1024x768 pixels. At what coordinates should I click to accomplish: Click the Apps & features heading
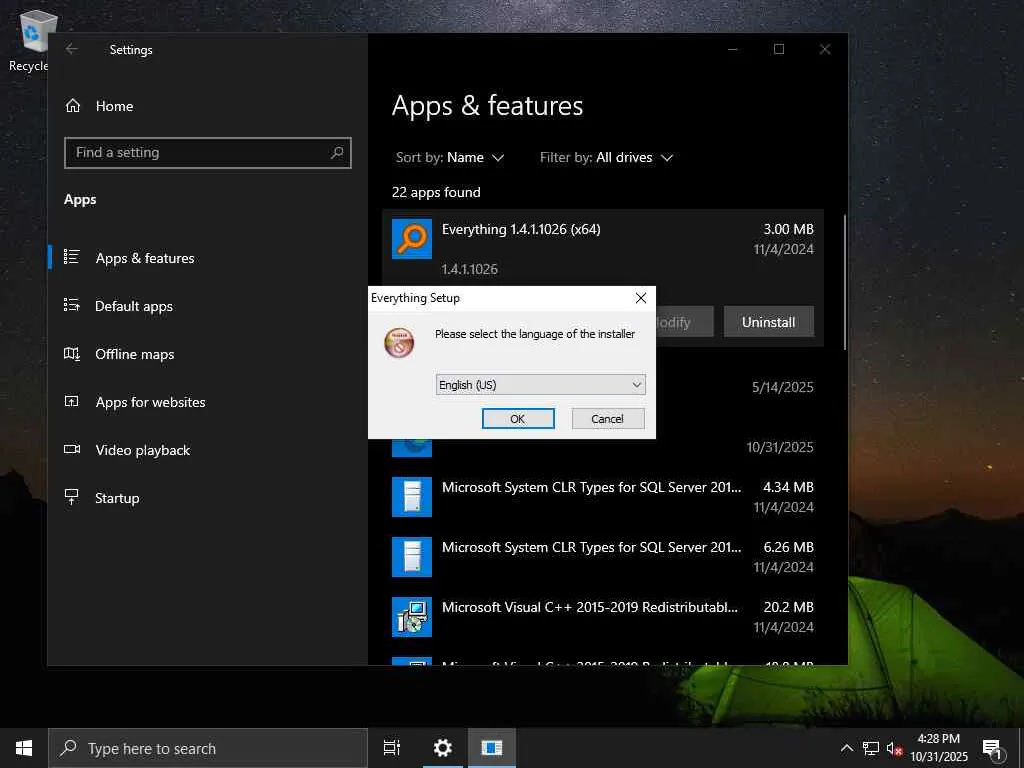click(487, 106)
